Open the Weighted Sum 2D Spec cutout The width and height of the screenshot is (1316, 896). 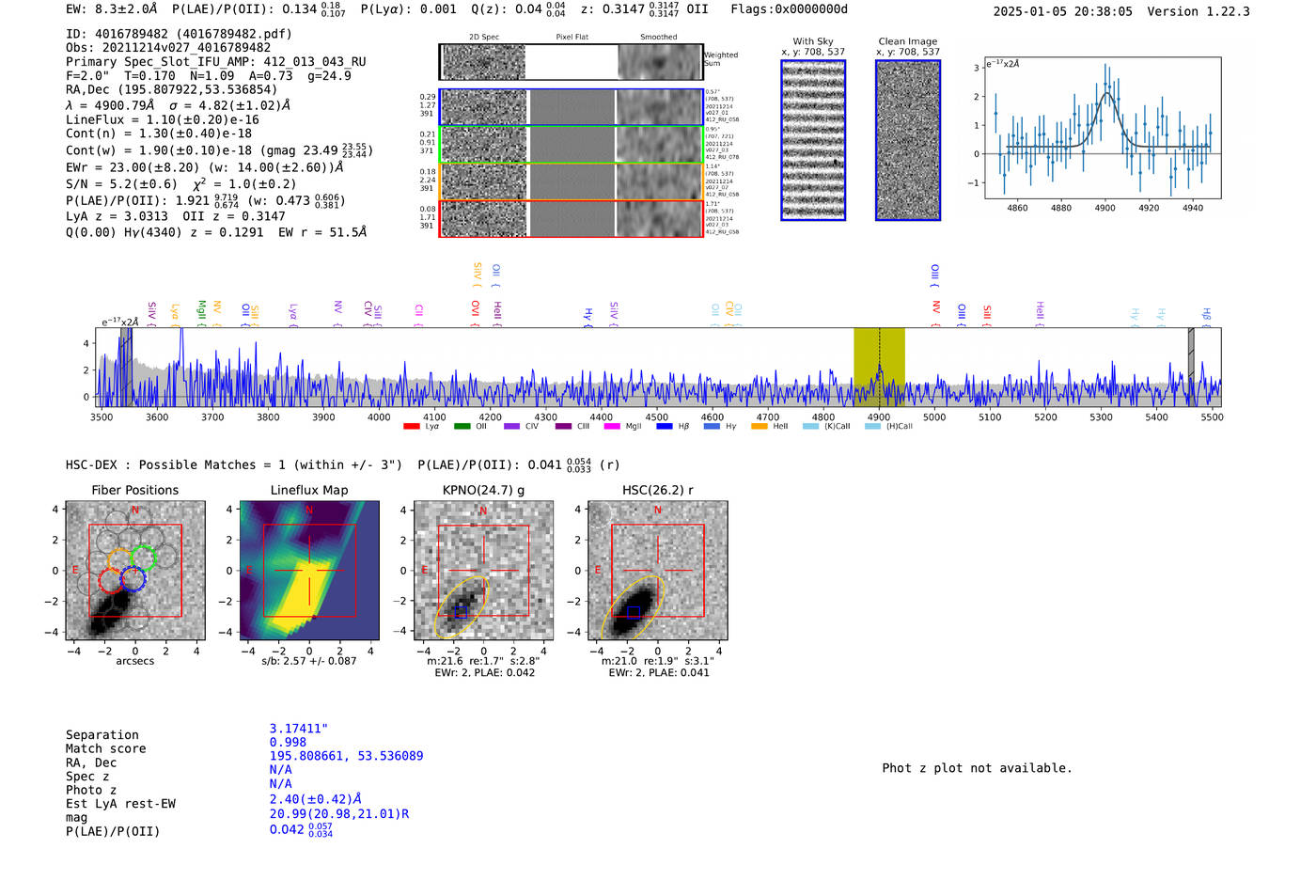click(483, 62)
